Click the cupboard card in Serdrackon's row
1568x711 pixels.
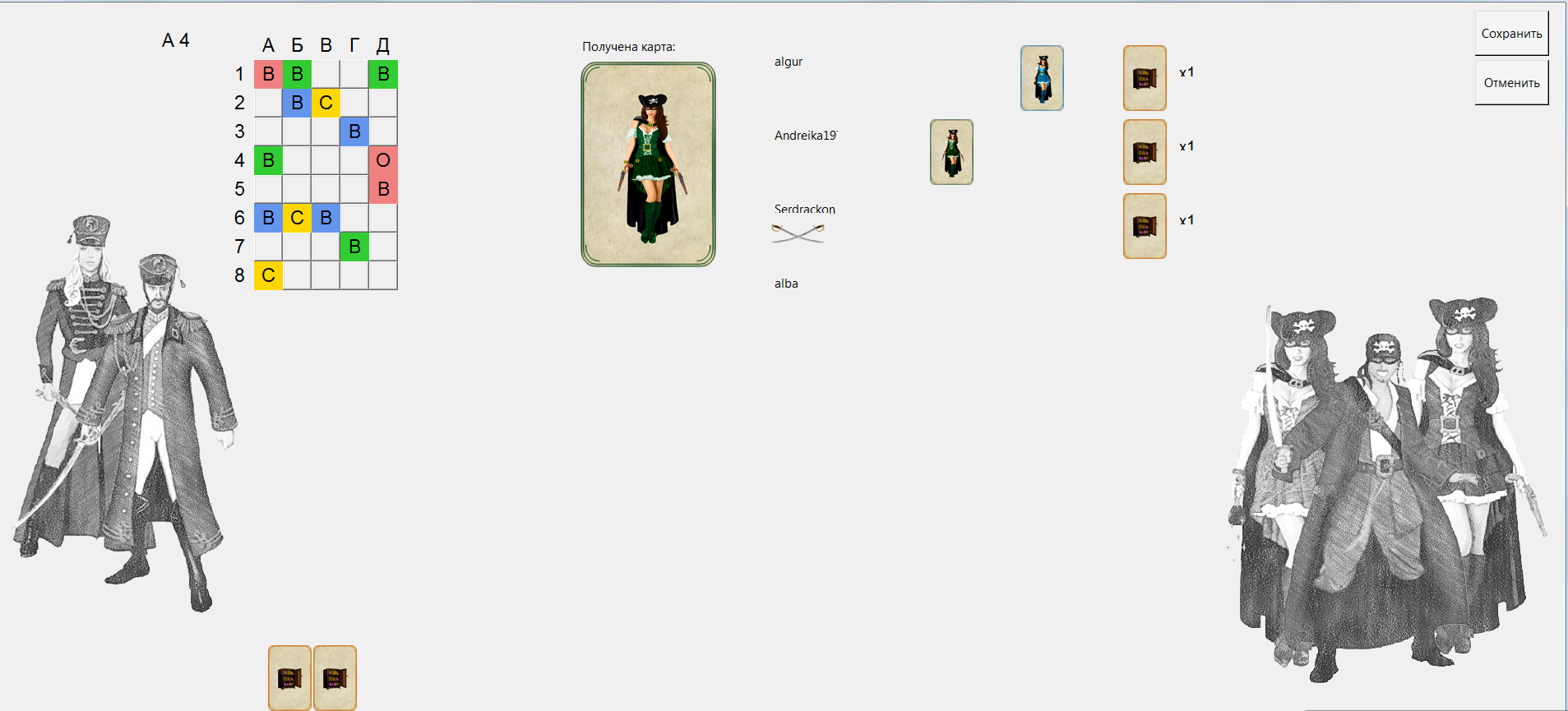coord(1145,226)
